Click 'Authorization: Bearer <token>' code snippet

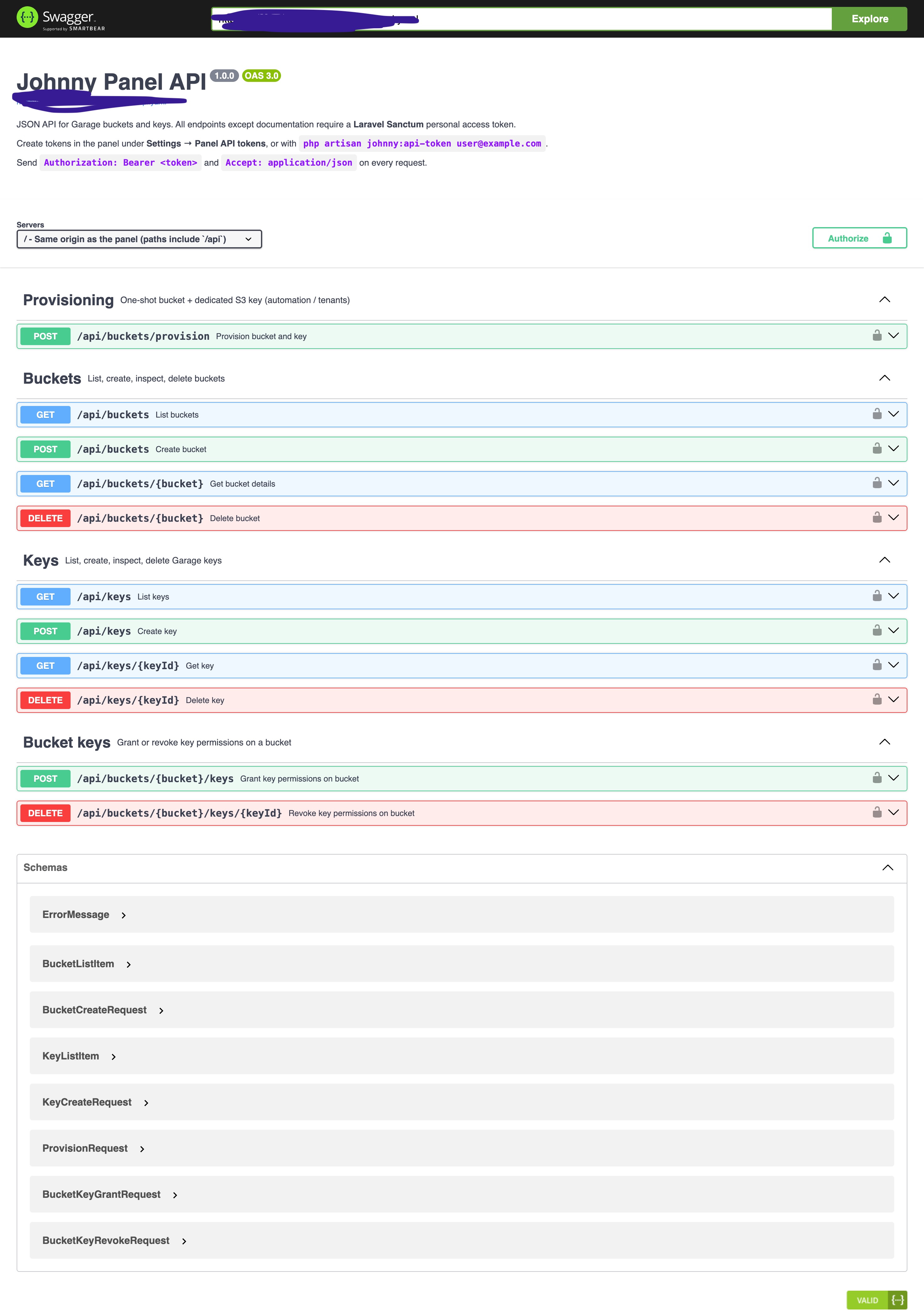[x=120, y=162]
